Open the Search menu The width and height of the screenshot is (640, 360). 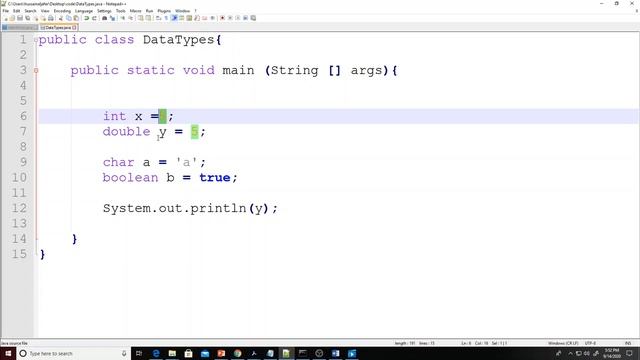30,11
